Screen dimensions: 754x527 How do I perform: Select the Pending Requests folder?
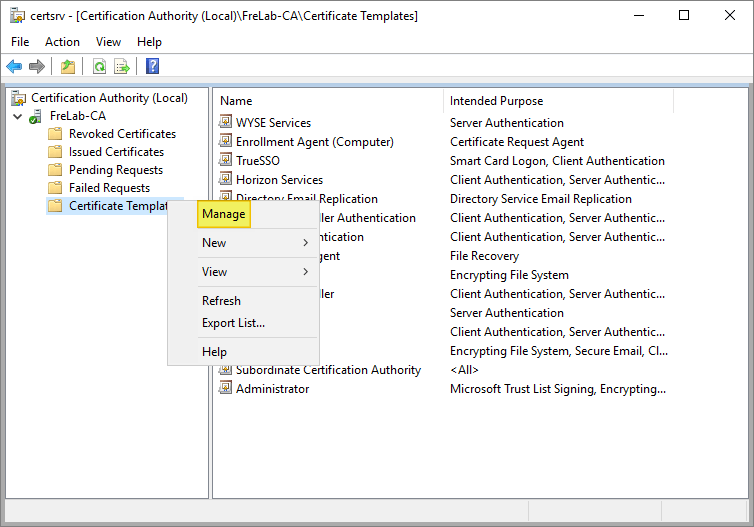(x=115, y=170)
